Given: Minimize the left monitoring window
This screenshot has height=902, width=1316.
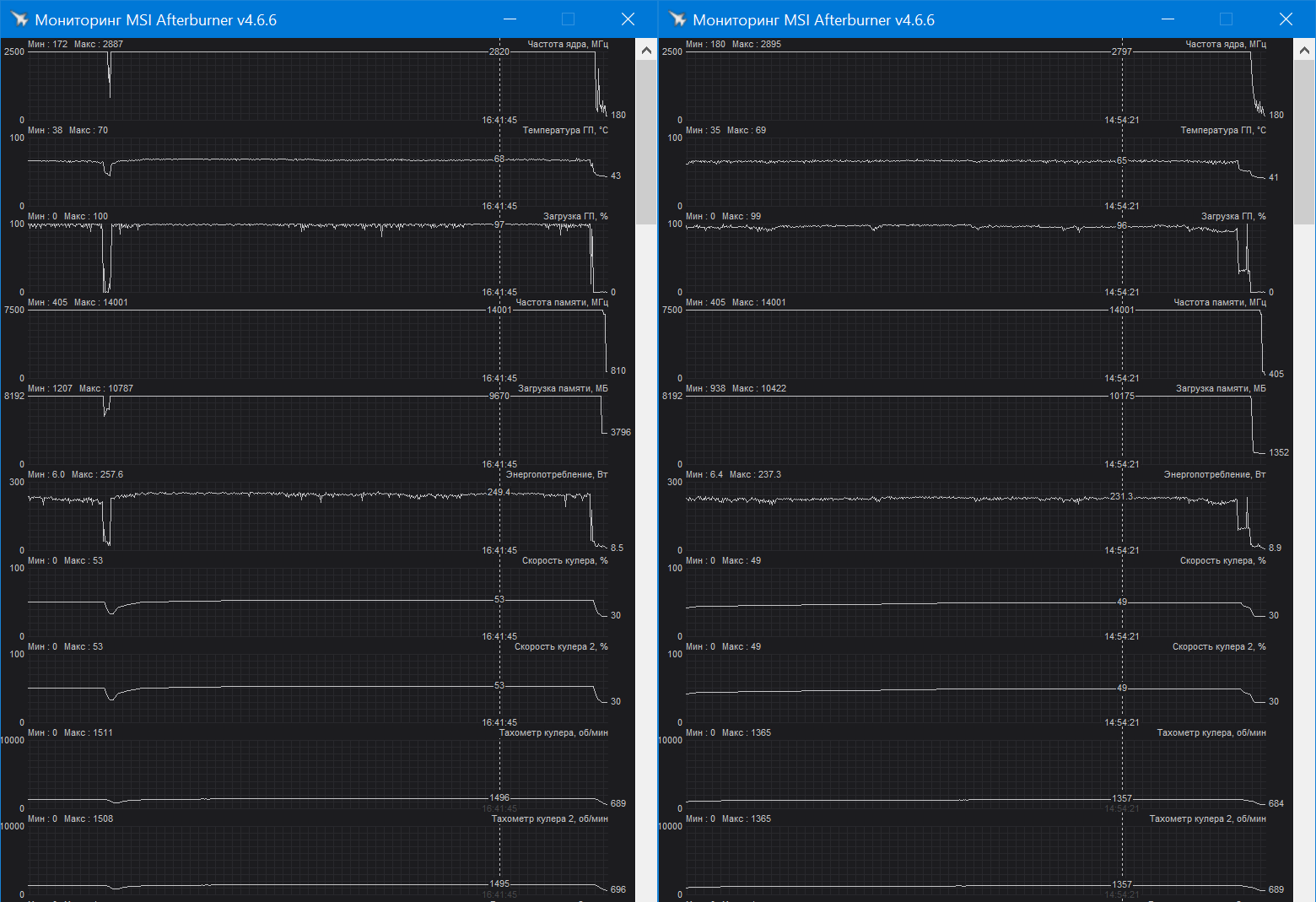Looking at the screenshot, I should pyautogui.click(x=510, y=19).
